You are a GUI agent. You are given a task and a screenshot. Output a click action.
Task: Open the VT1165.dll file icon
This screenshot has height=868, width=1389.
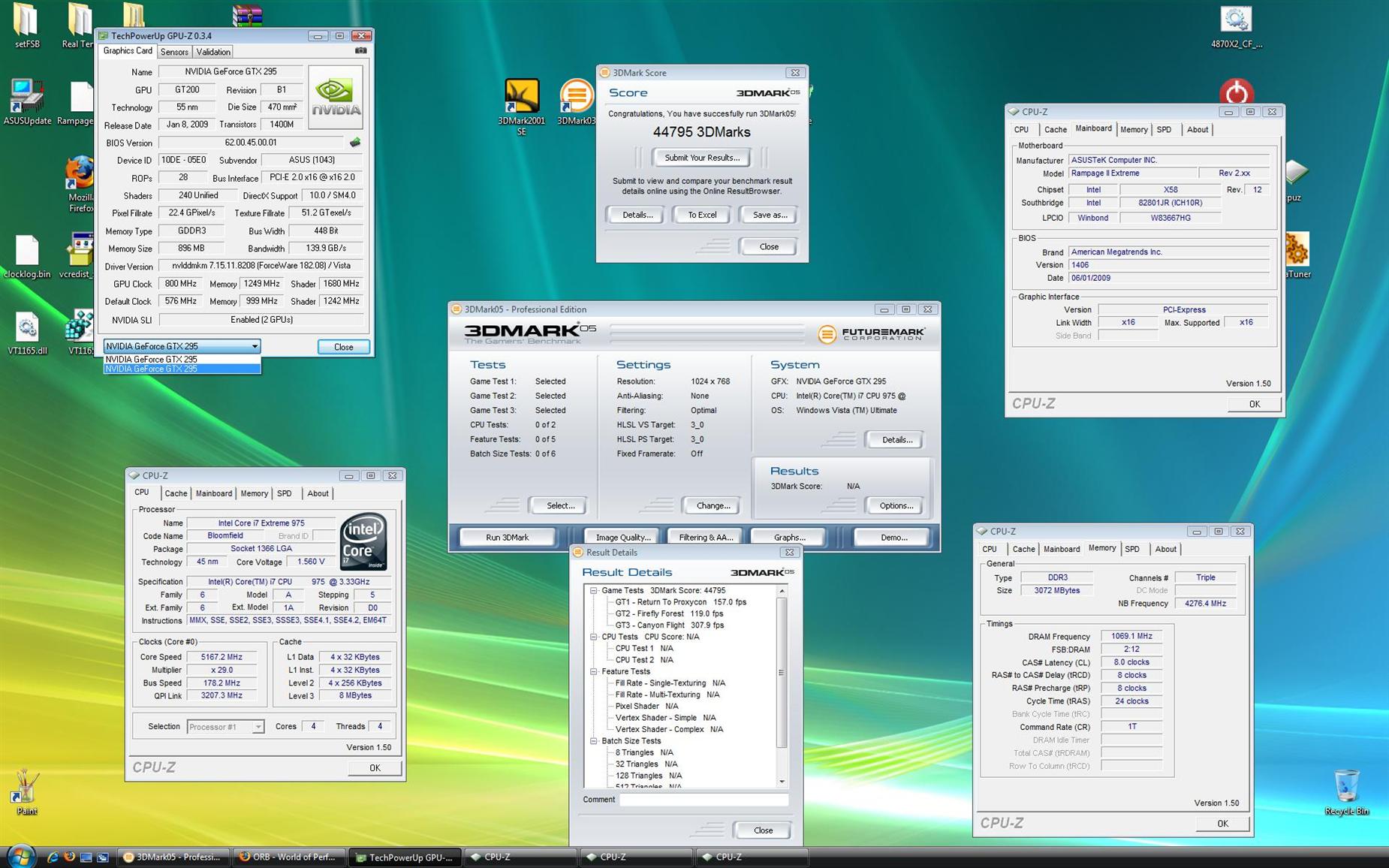[27, 333]
